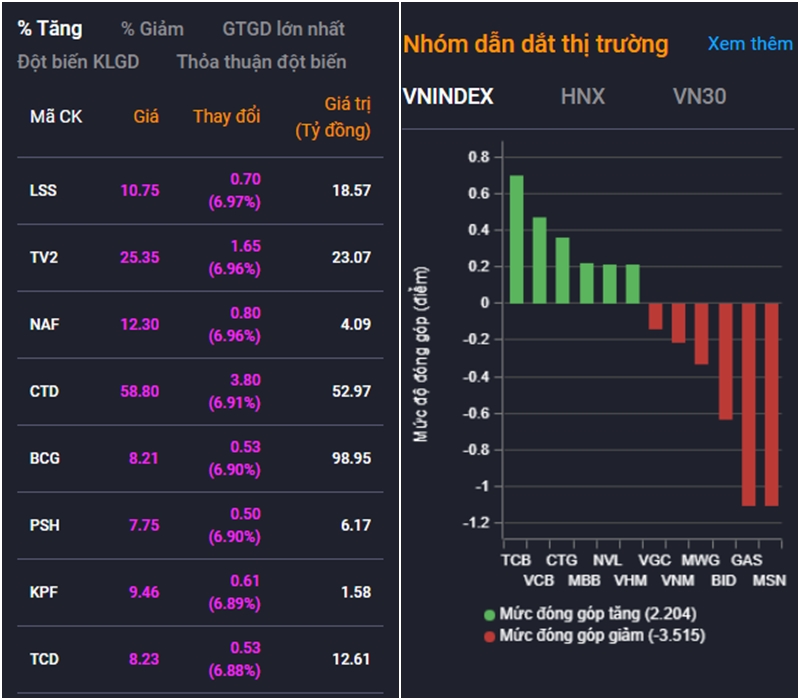Open Thỏa thuận đột biến tab
800x700 pixels.
click(261, 62)
